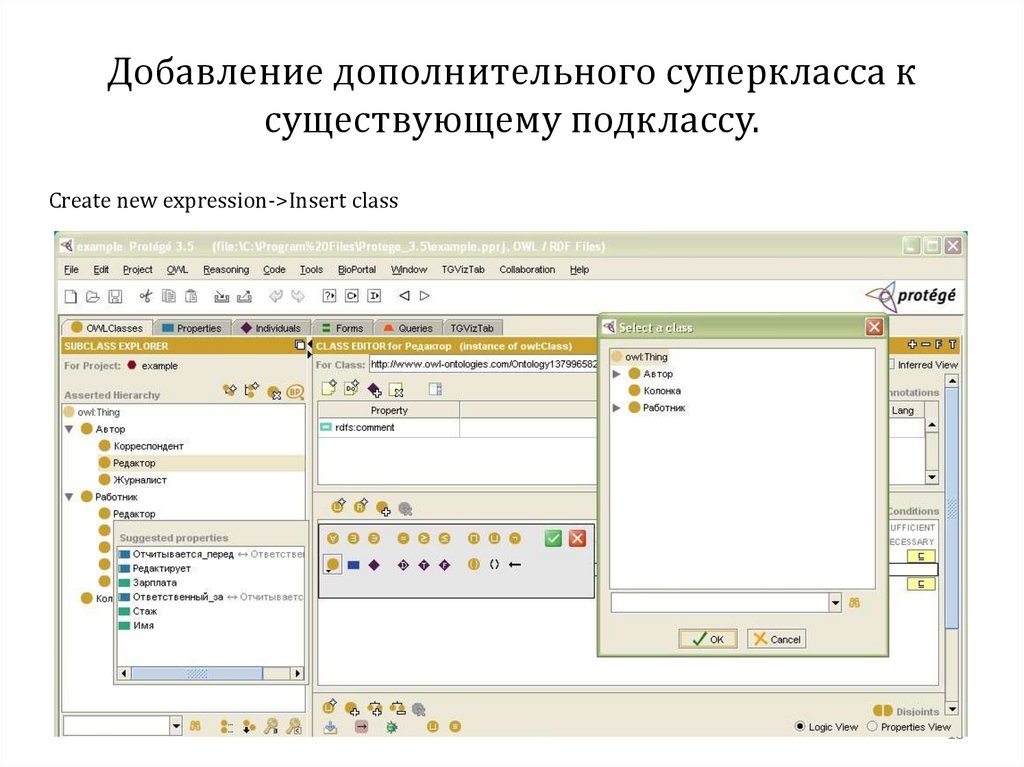Add annotation property with the purple diamond plus icon

[374, 390]
